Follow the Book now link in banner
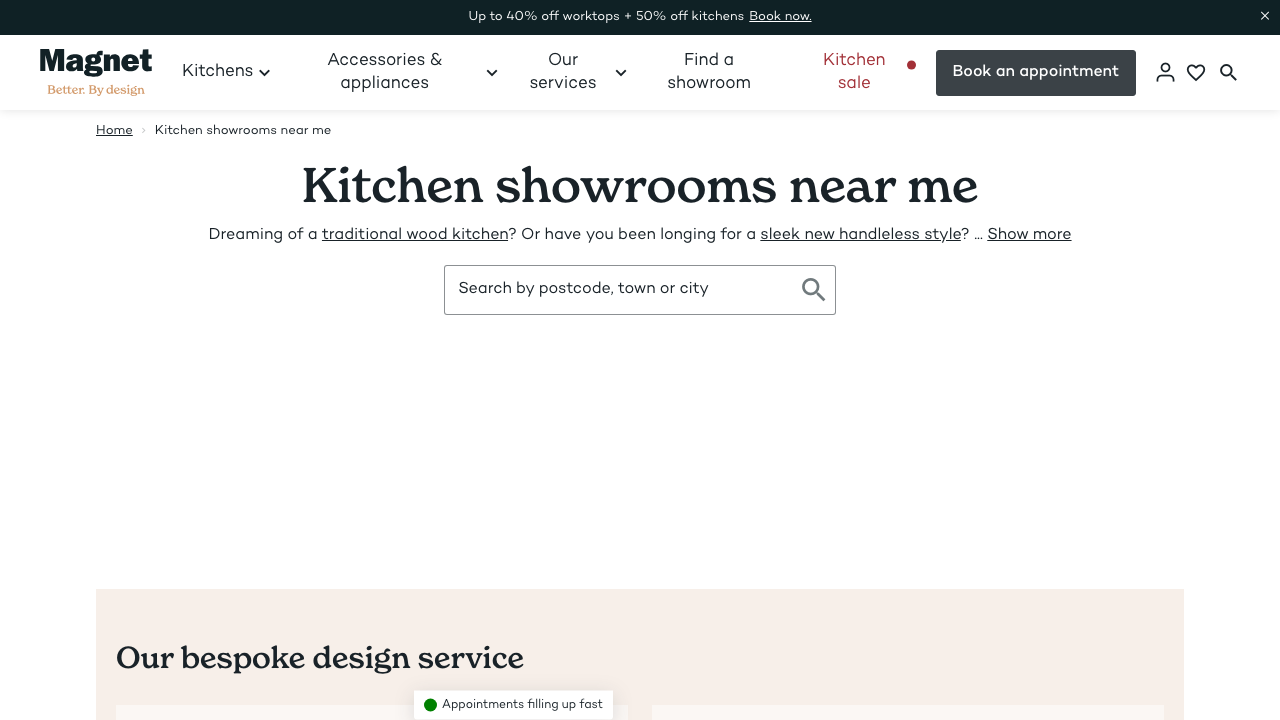Viewport: 1280px width, 720px height. click(x=780, y=16)
